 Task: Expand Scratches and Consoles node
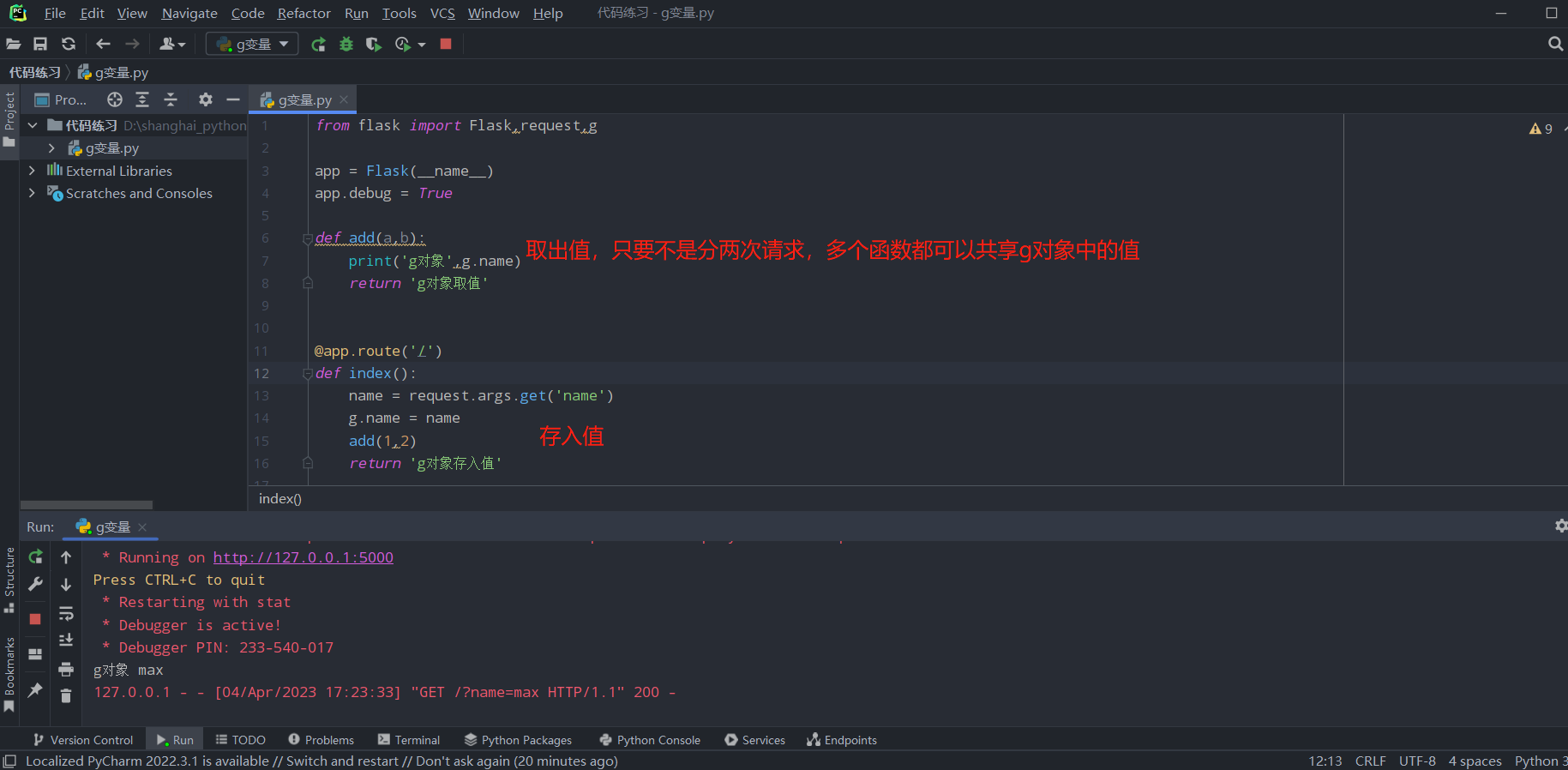(x=33, y=193)
